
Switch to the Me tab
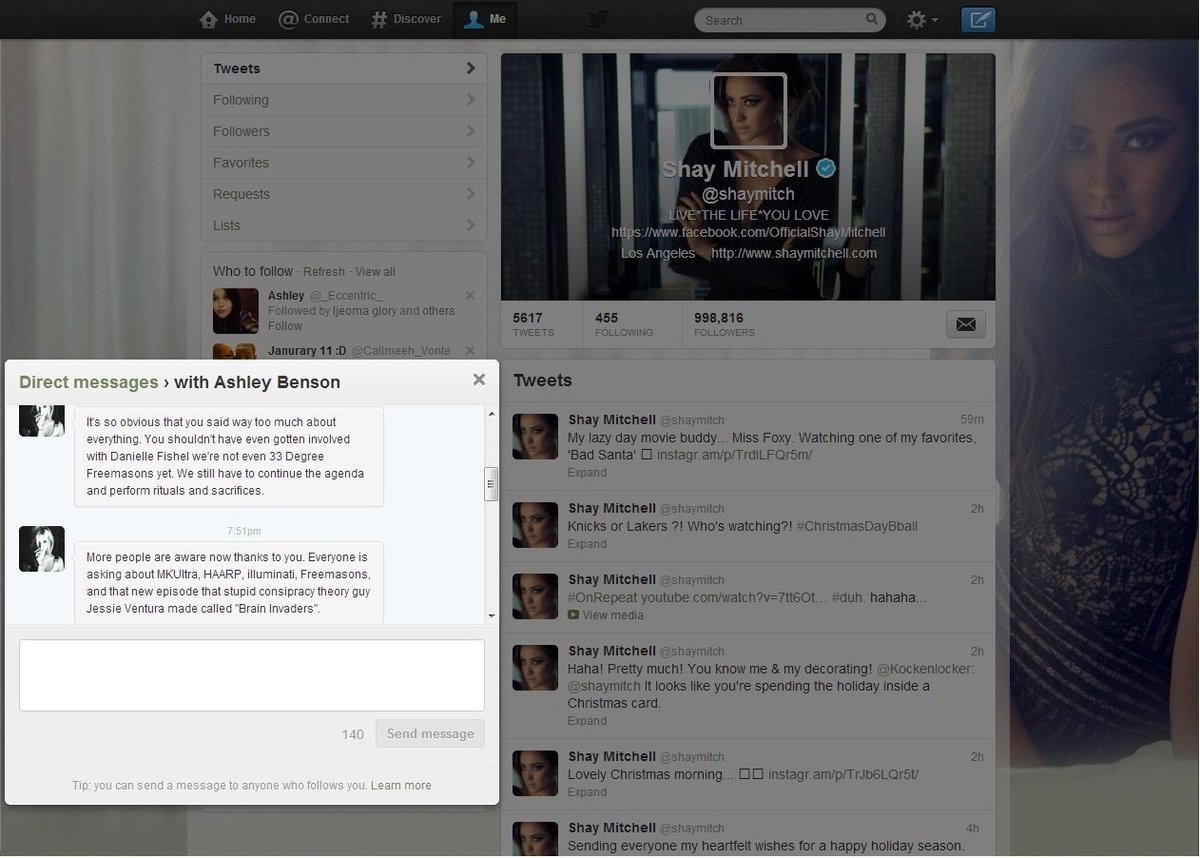coord(485,18)
